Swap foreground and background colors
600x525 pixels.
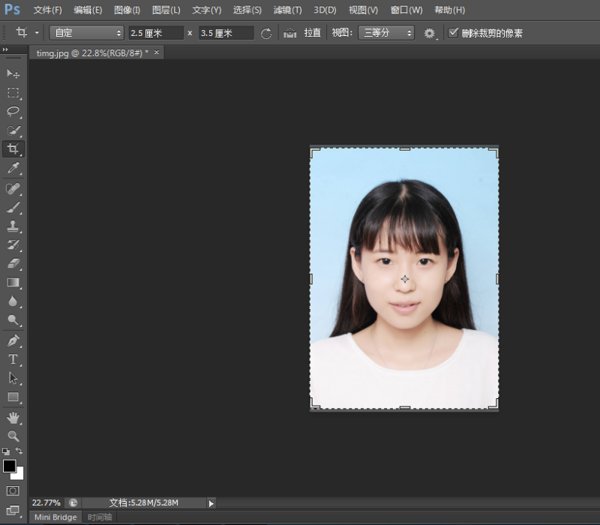pos(19,451)
